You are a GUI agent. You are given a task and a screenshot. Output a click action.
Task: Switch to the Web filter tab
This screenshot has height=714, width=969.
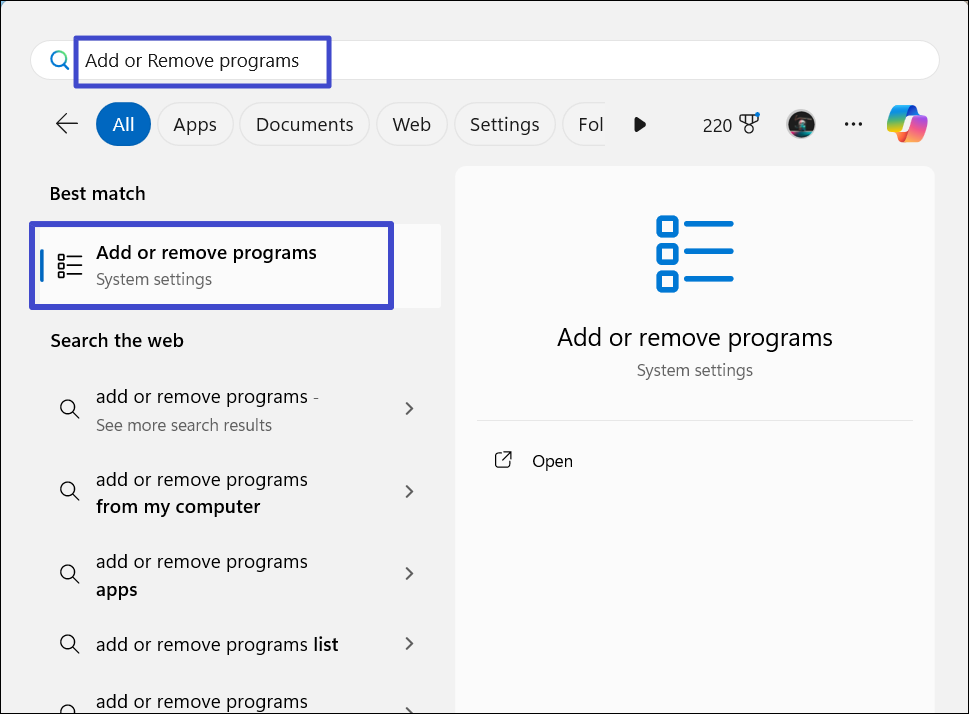tap(412, 124)
